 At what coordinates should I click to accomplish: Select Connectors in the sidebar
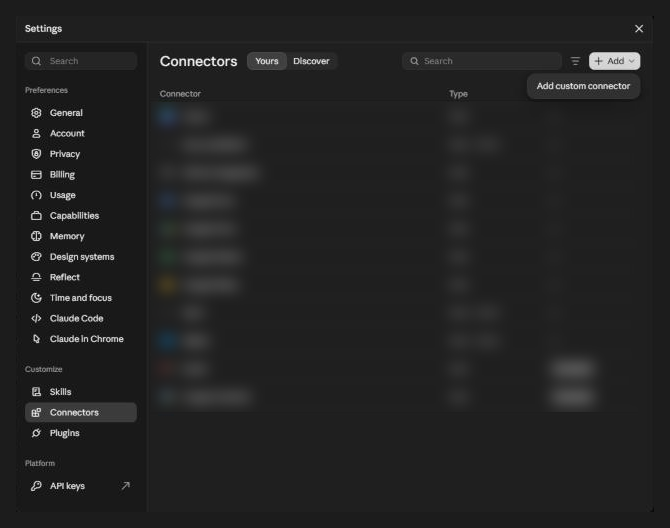pos(81,412)
